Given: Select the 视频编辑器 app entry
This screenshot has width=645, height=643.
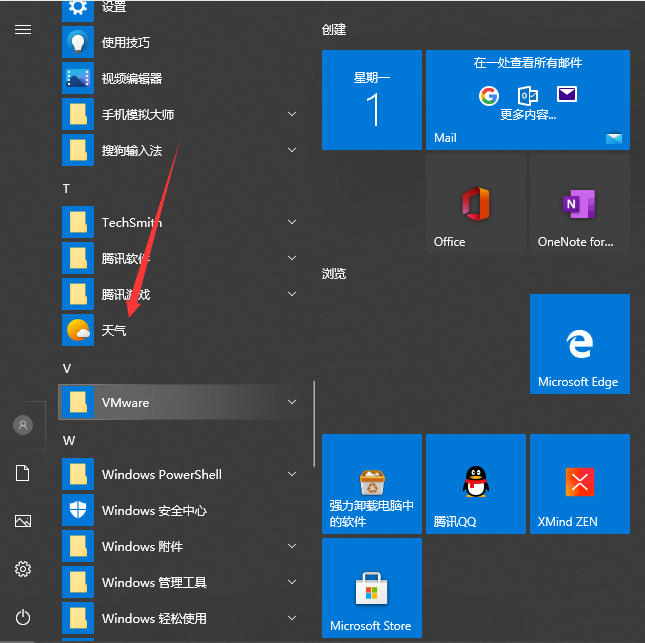Looking at the screenshot, I should point(131,78).
